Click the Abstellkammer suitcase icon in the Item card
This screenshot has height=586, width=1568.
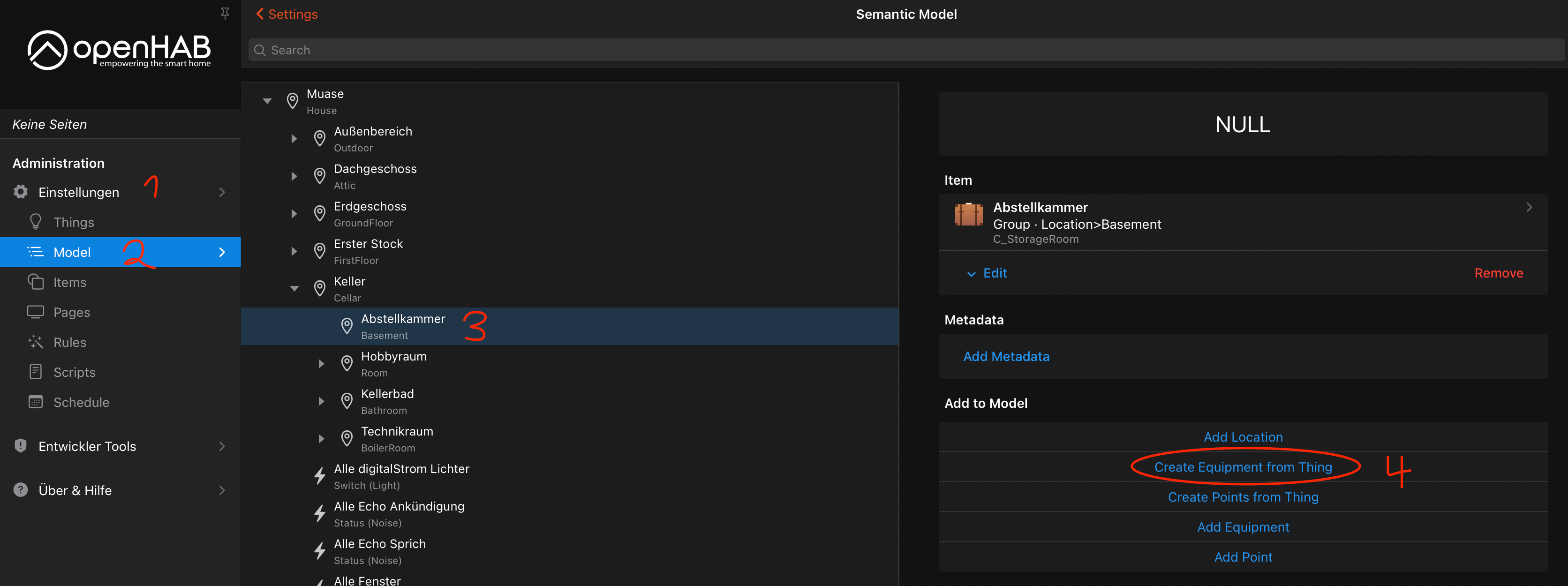pyautogui.click(x=968, y=215)
